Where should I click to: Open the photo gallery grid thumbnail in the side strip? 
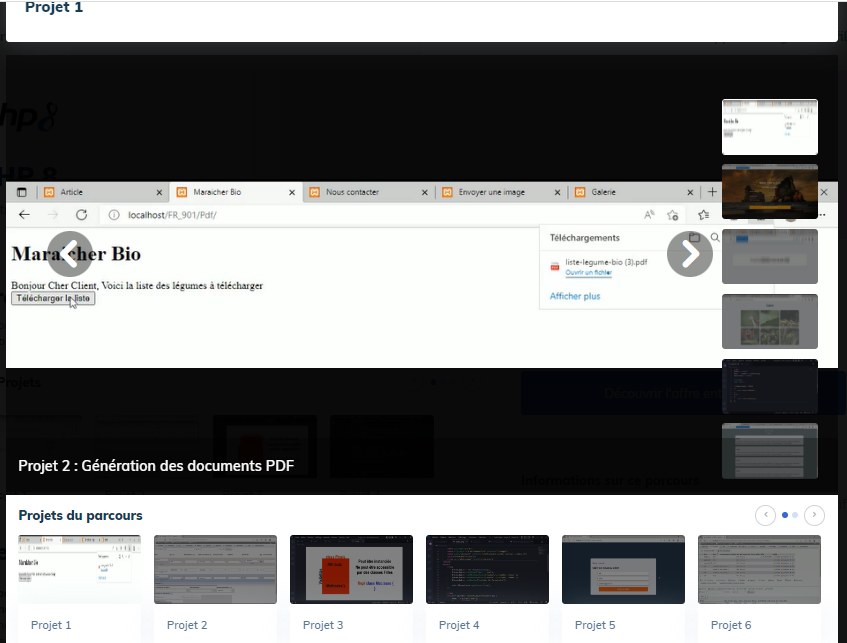click(x=770, y=322)
